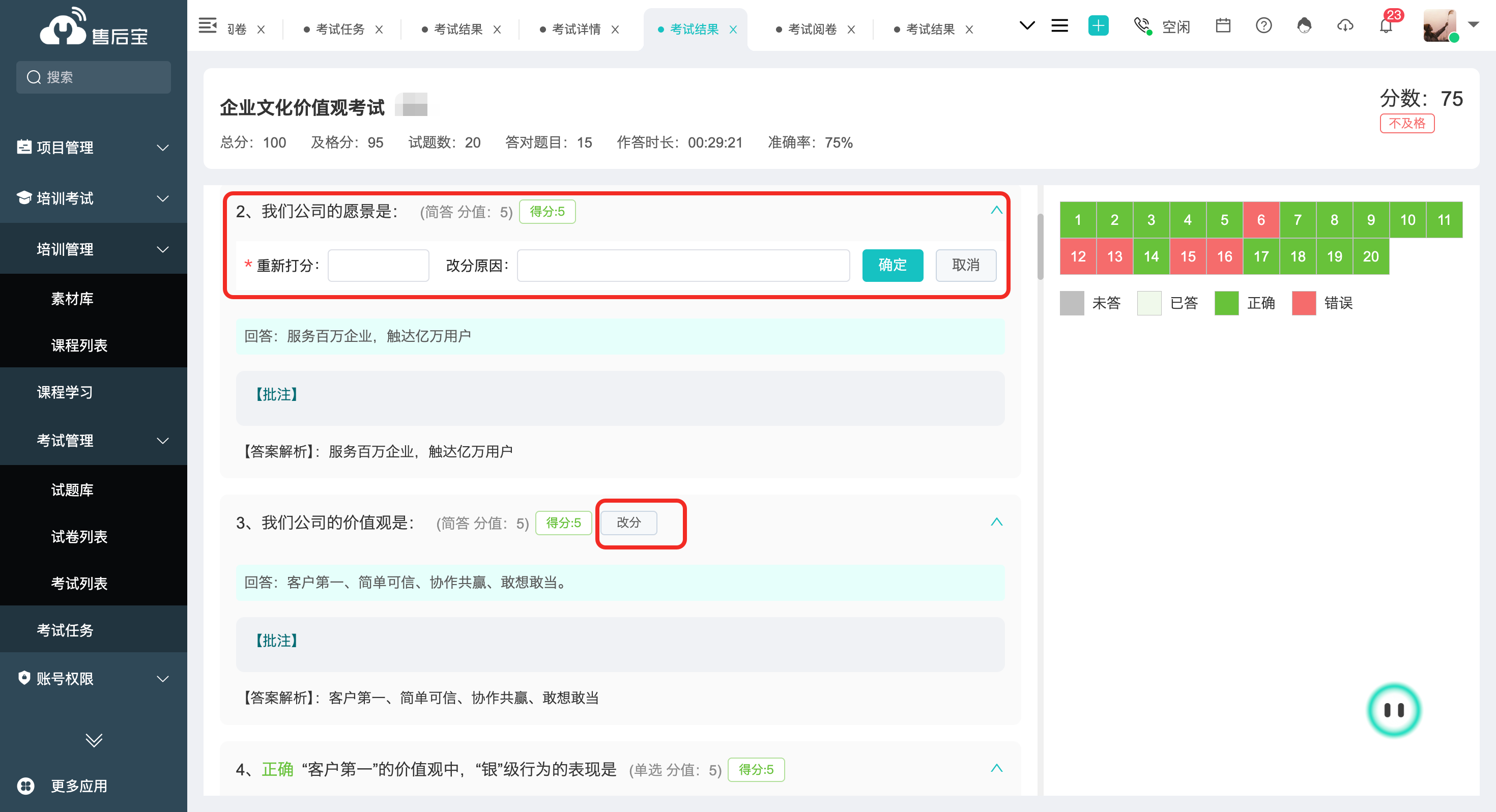Click the cloud download icon

click(x=1345, y=26)
